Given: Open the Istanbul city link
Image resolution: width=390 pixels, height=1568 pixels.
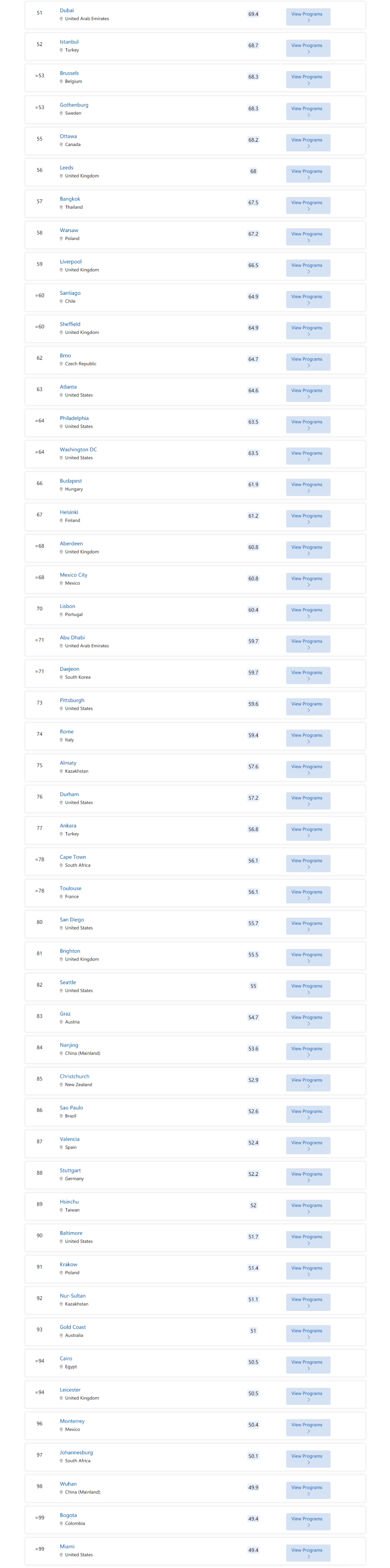Looking at the screenshot, I should [69, 42].
